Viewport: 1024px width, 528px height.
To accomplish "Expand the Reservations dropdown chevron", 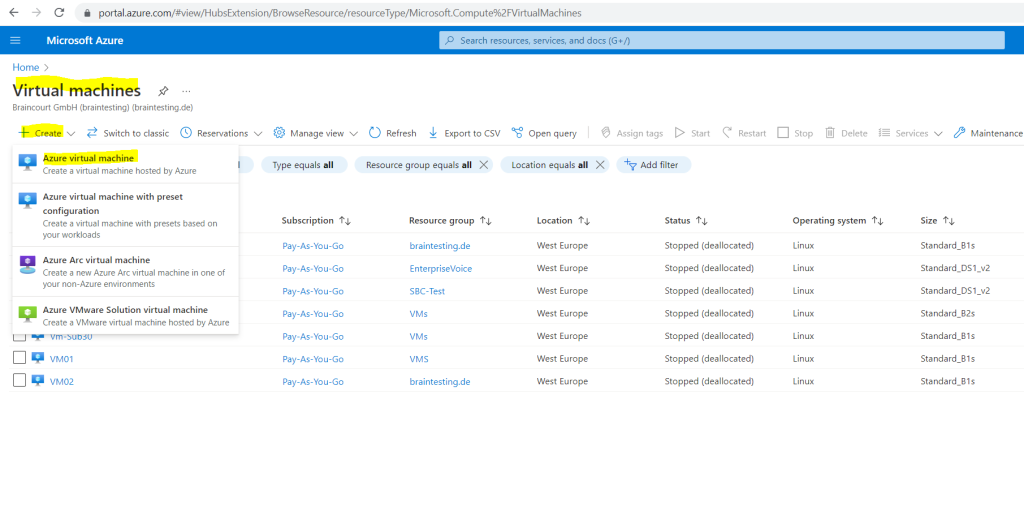I will 258,133.
